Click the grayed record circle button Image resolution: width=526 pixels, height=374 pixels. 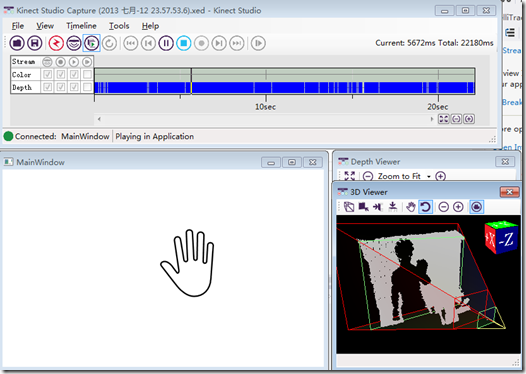coord(202,43)
